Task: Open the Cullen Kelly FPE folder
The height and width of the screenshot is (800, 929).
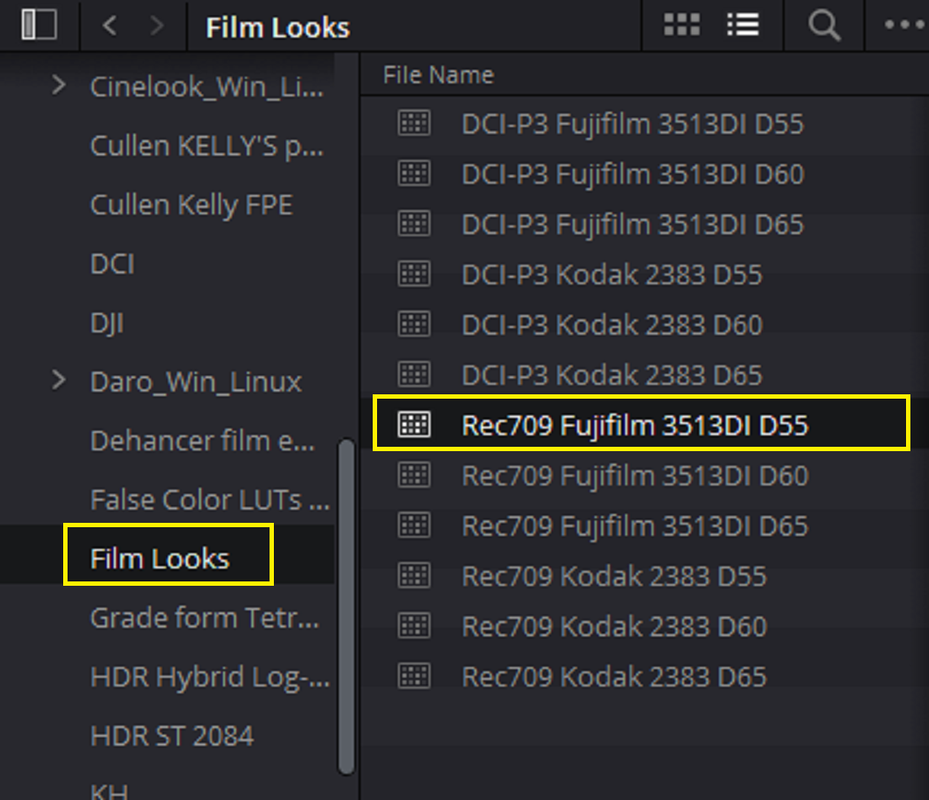Action: point(191,205)
